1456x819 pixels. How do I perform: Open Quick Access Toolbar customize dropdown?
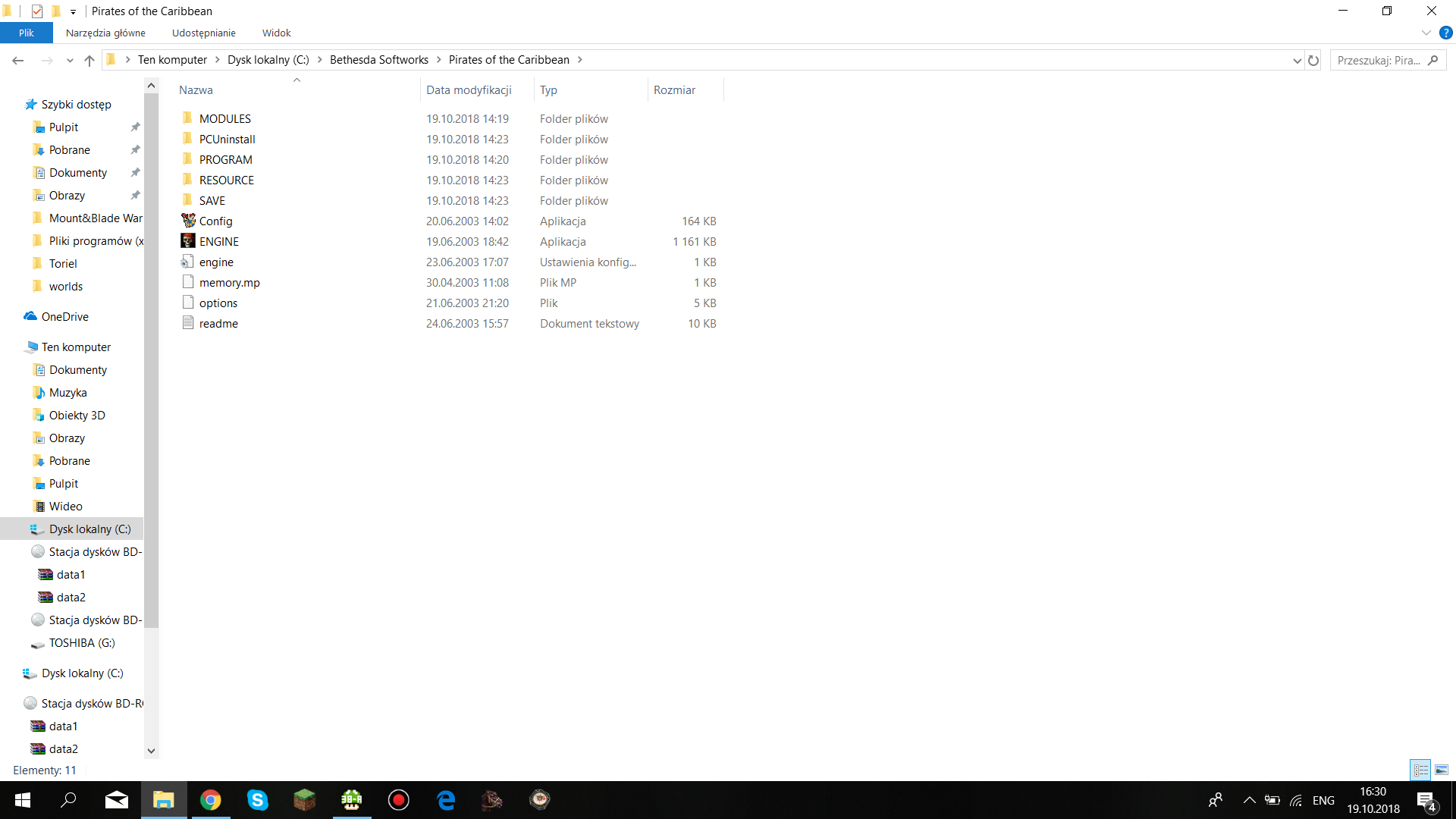click(x=73, y=11)
